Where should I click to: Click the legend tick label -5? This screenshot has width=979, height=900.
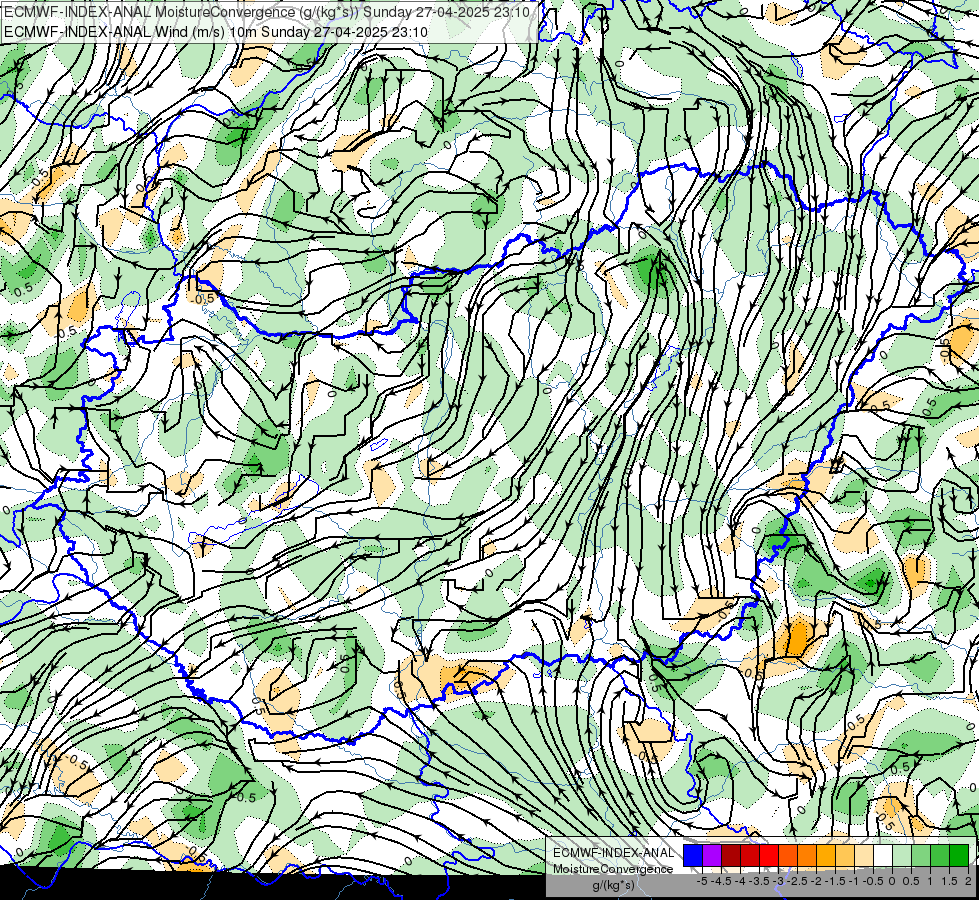[x=702, y=881]
